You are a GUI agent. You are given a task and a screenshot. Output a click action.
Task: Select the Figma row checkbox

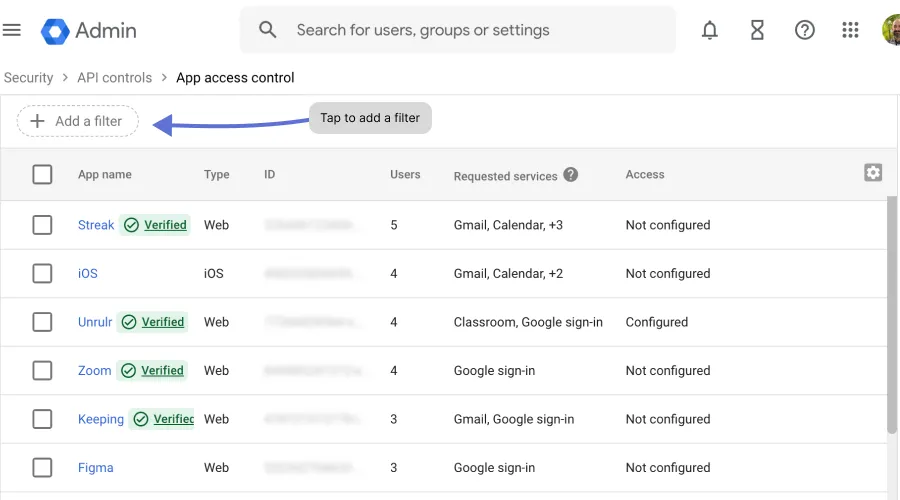(x=42, y=468)
